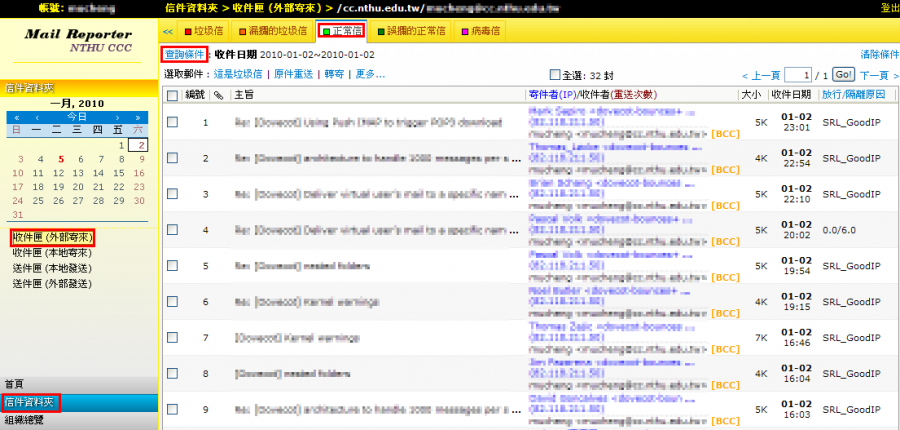Go to next month in calendar
Screen dimensions: 900x430
(118, 116)
